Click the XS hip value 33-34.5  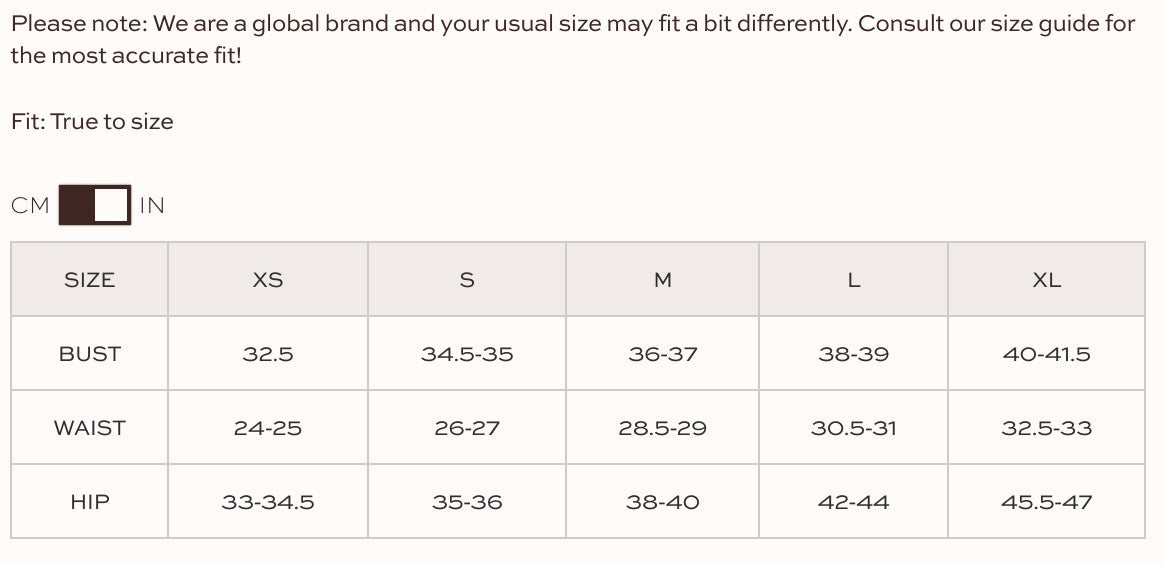click(x=268, y=502)
